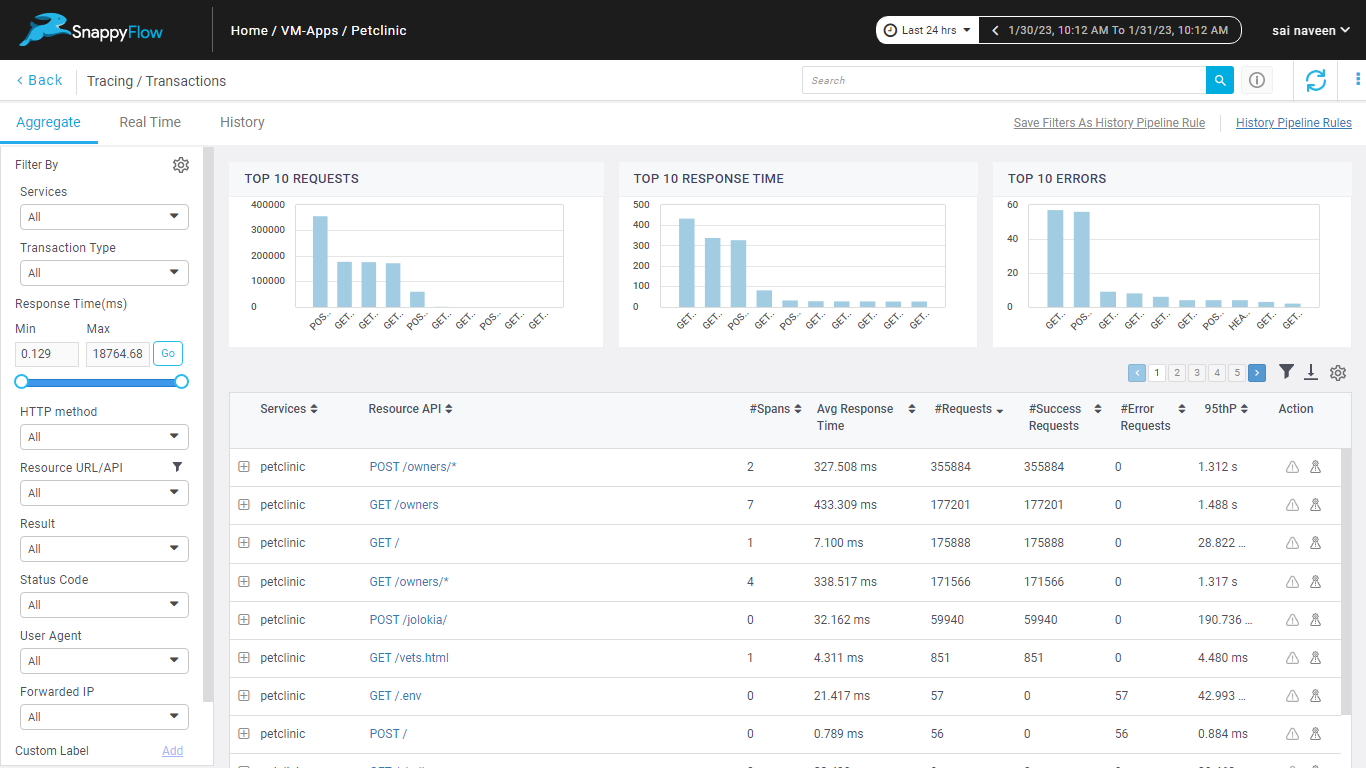Viewport: 1366px width, 768px height.
Task: Open the Filter By settings gear
Action: pos(181,164)
